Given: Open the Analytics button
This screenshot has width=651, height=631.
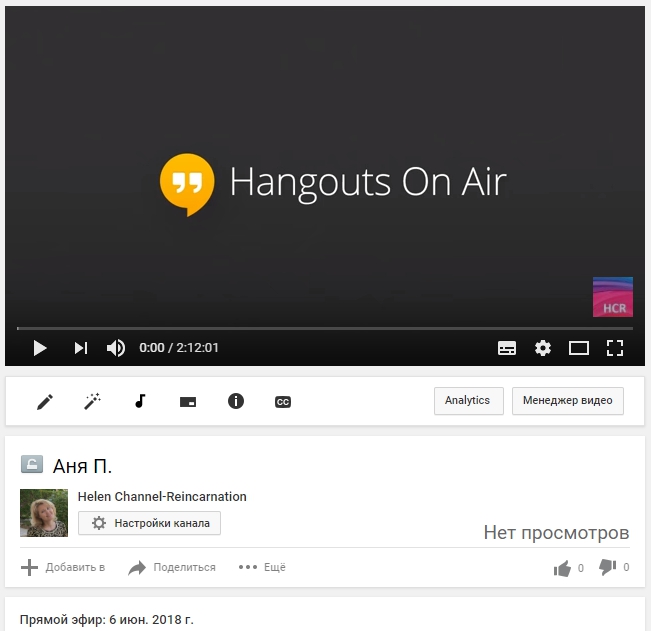Looking at the screenshot, I should [x=467, y=401].
